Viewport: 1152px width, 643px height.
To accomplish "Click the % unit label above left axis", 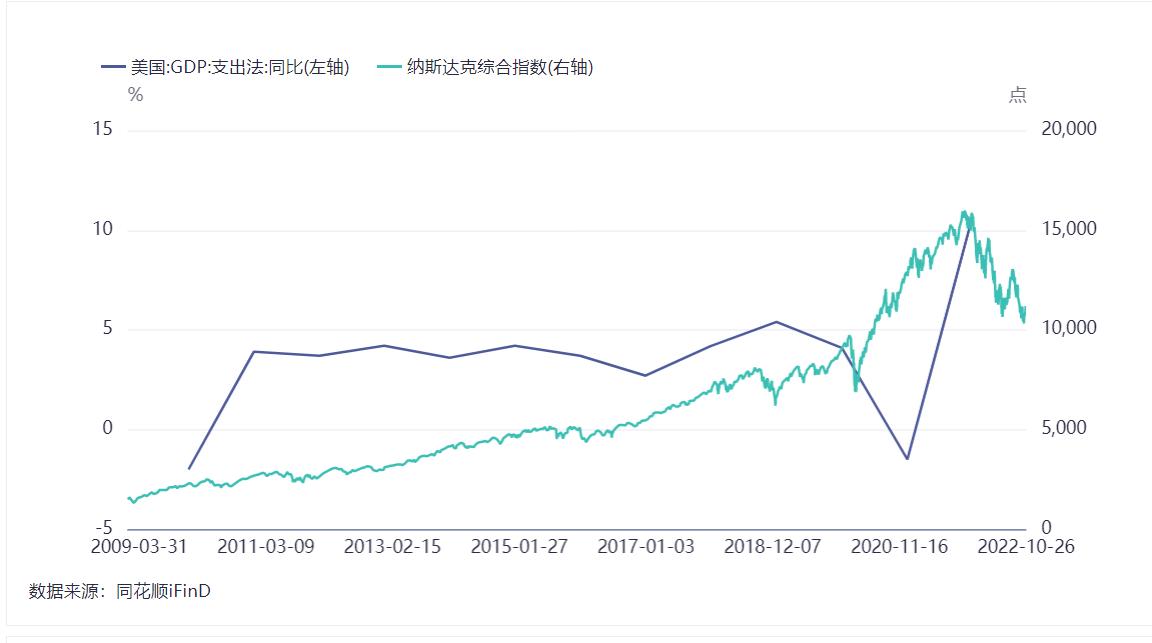I will (x=136, y=95).
